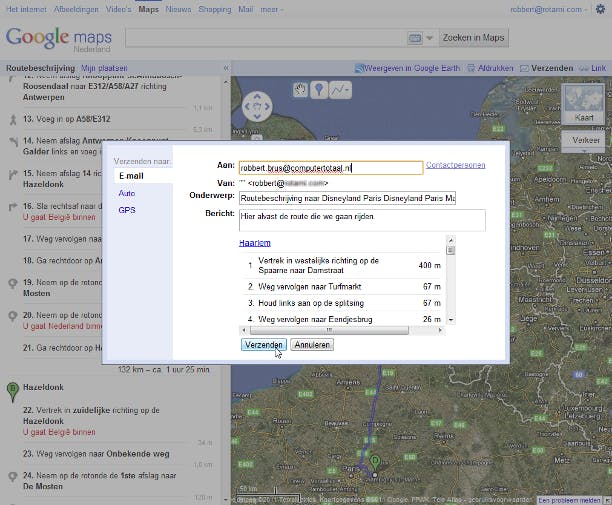Click the map pan navigation control
The image size is (612, 505).
(258, 105)
